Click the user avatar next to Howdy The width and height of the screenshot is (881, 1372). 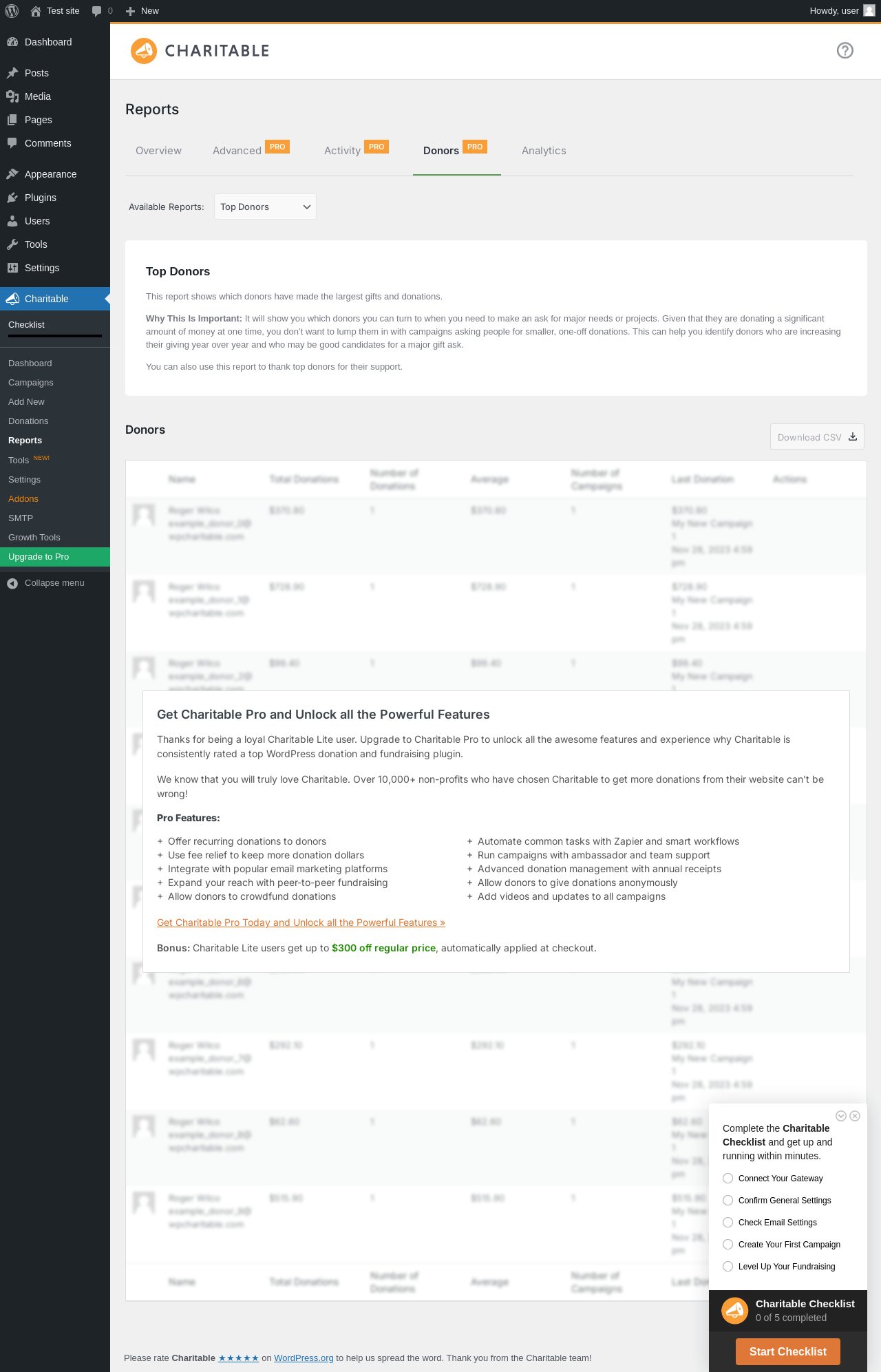(869, 11)
